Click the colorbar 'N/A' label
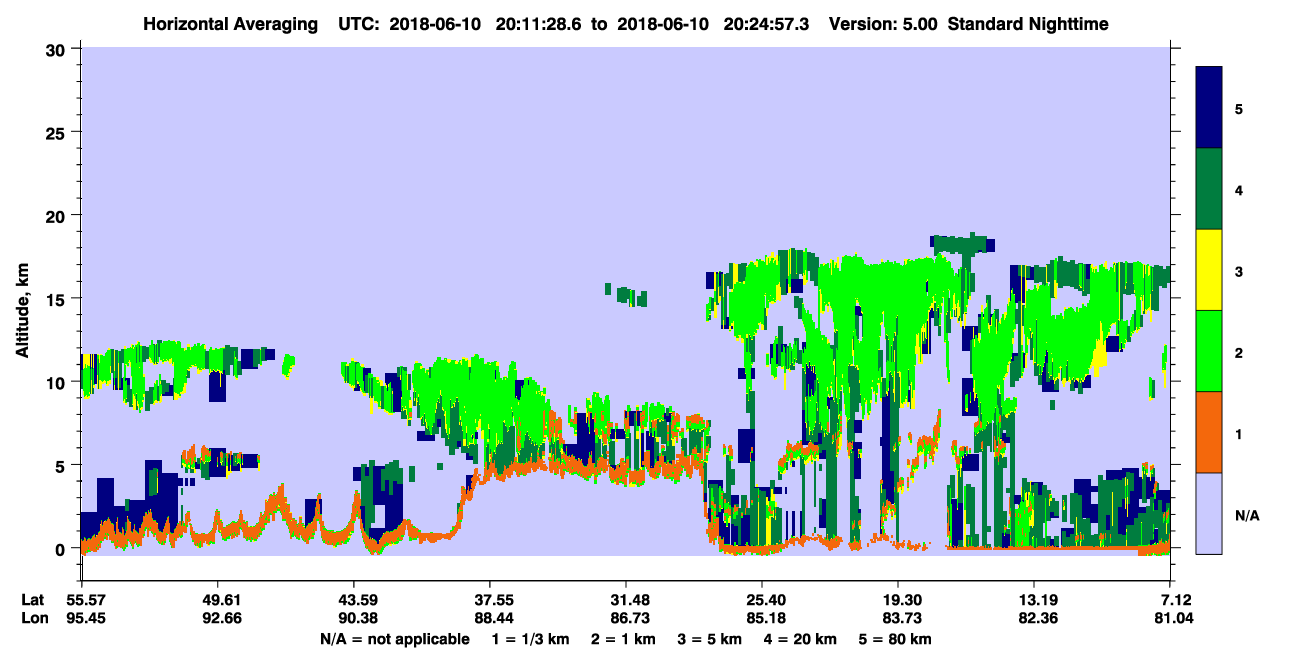This screenshot has height=667, width=1300. [1246, 515]
